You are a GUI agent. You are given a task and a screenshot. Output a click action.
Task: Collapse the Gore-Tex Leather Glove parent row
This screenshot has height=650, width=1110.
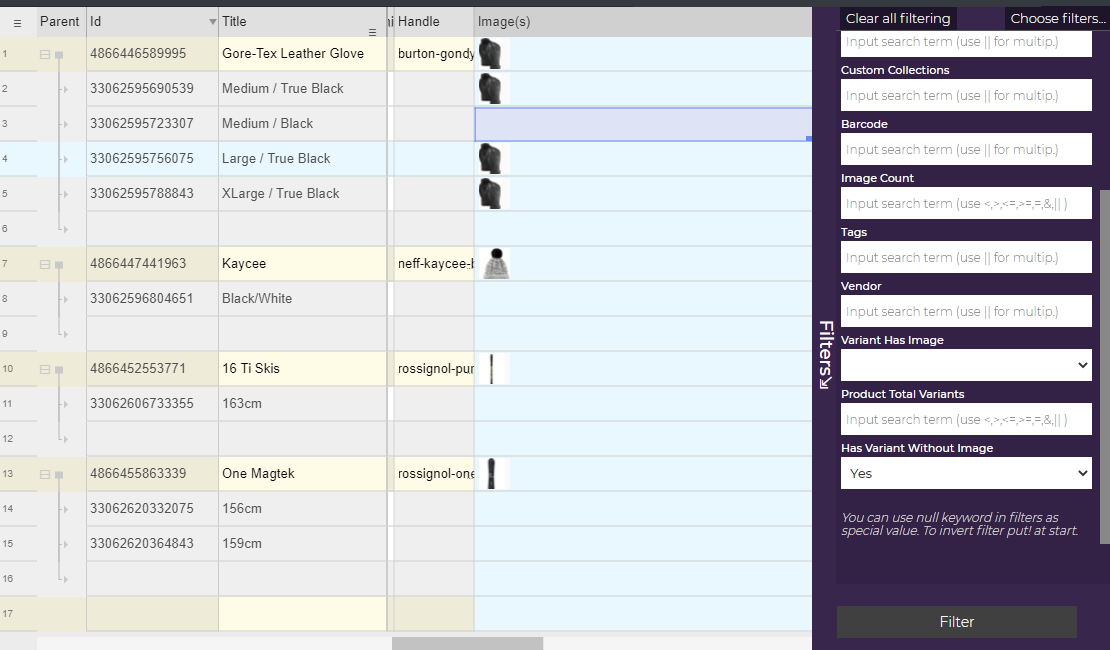(x=44, y=54)
